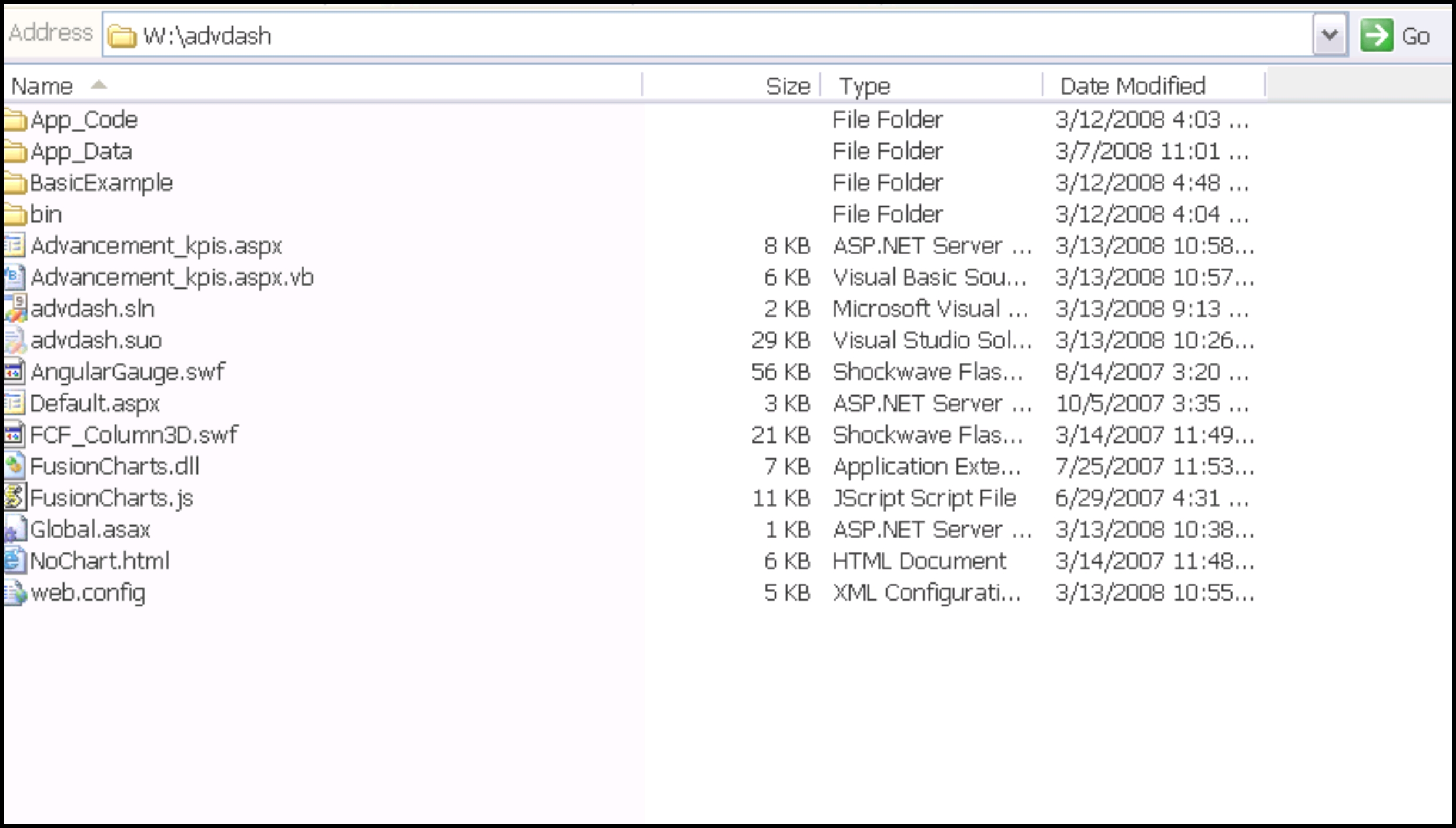The width and height of the screenshot is (1456, 828).
Task: Select the advdash.suo file name
Action: (x=96, y=341)
